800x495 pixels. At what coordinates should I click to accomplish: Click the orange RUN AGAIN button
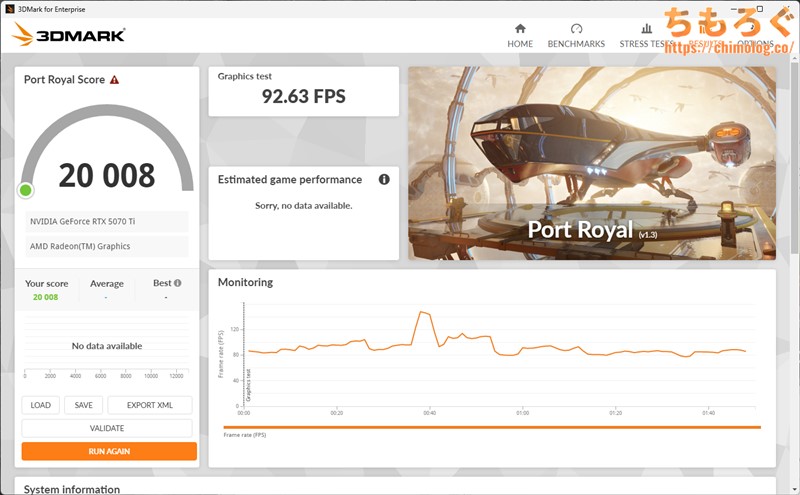tap(109, 451)
